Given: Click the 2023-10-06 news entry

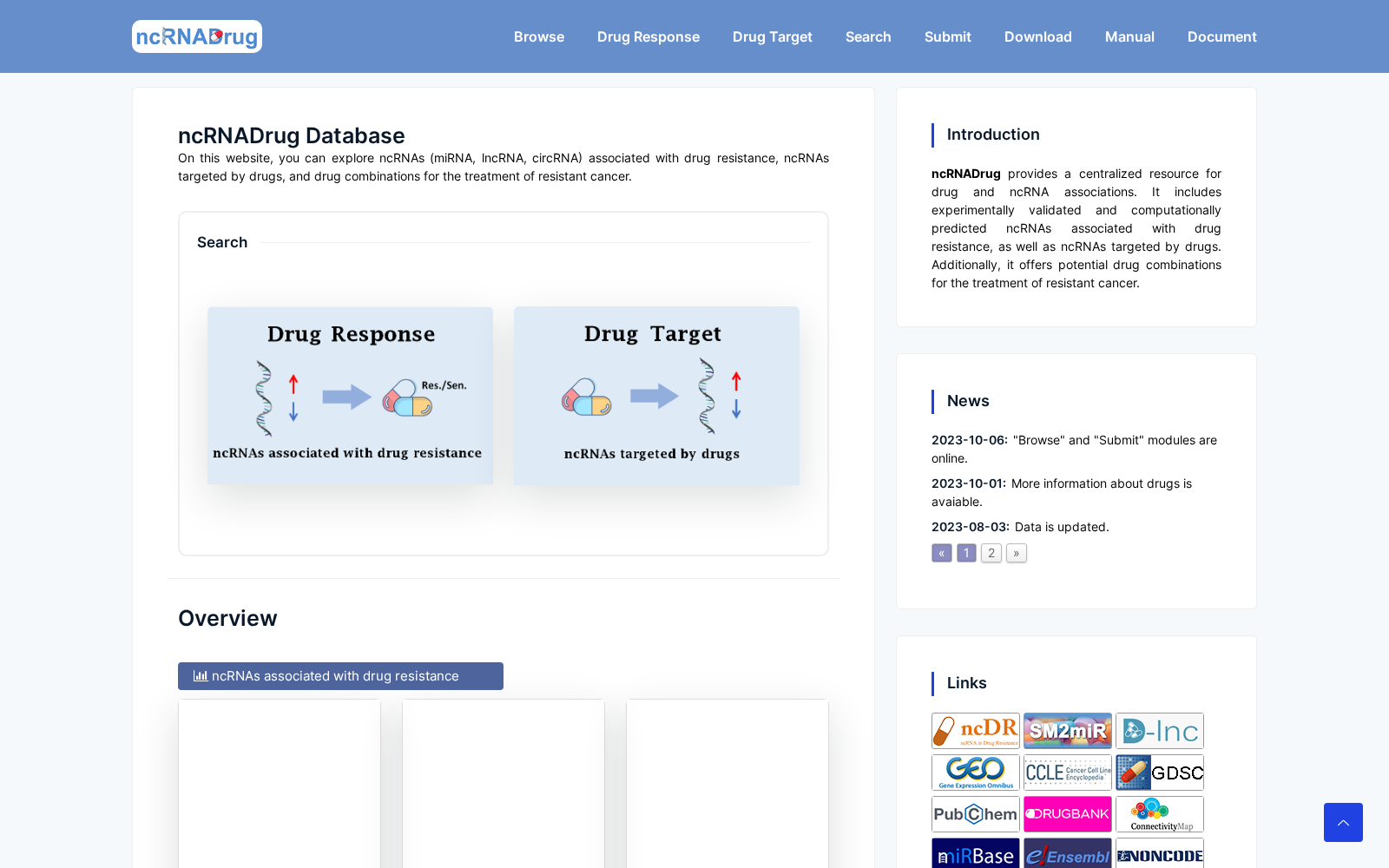Looking at the screenshot, I should click(1075, 449).
